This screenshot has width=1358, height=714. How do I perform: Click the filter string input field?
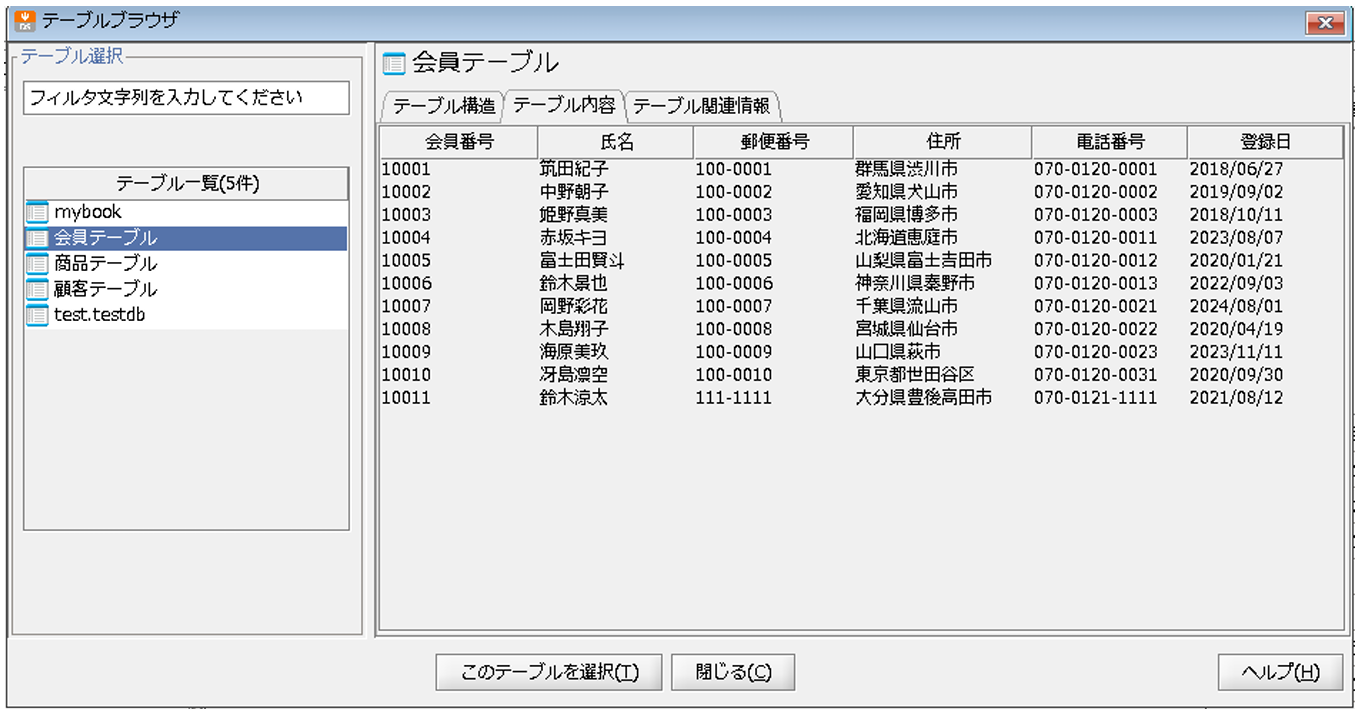click(x=186, y=98)
